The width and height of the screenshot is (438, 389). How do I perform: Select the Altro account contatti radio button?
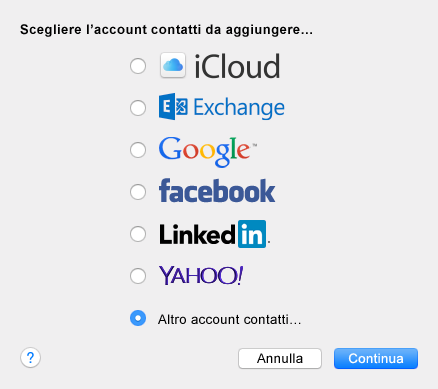tap(138, 318)
